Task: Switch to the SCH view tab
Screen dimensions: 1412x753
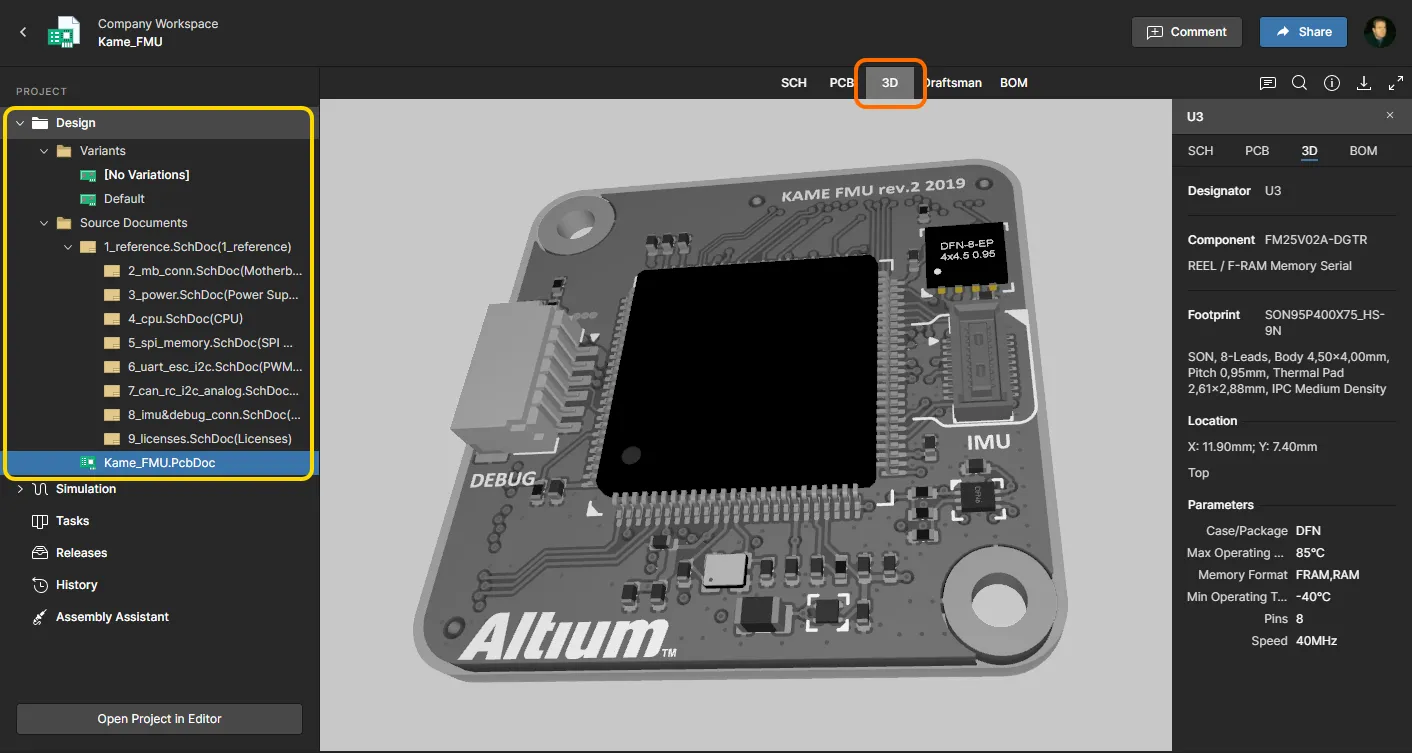Action: coord(794,83)
